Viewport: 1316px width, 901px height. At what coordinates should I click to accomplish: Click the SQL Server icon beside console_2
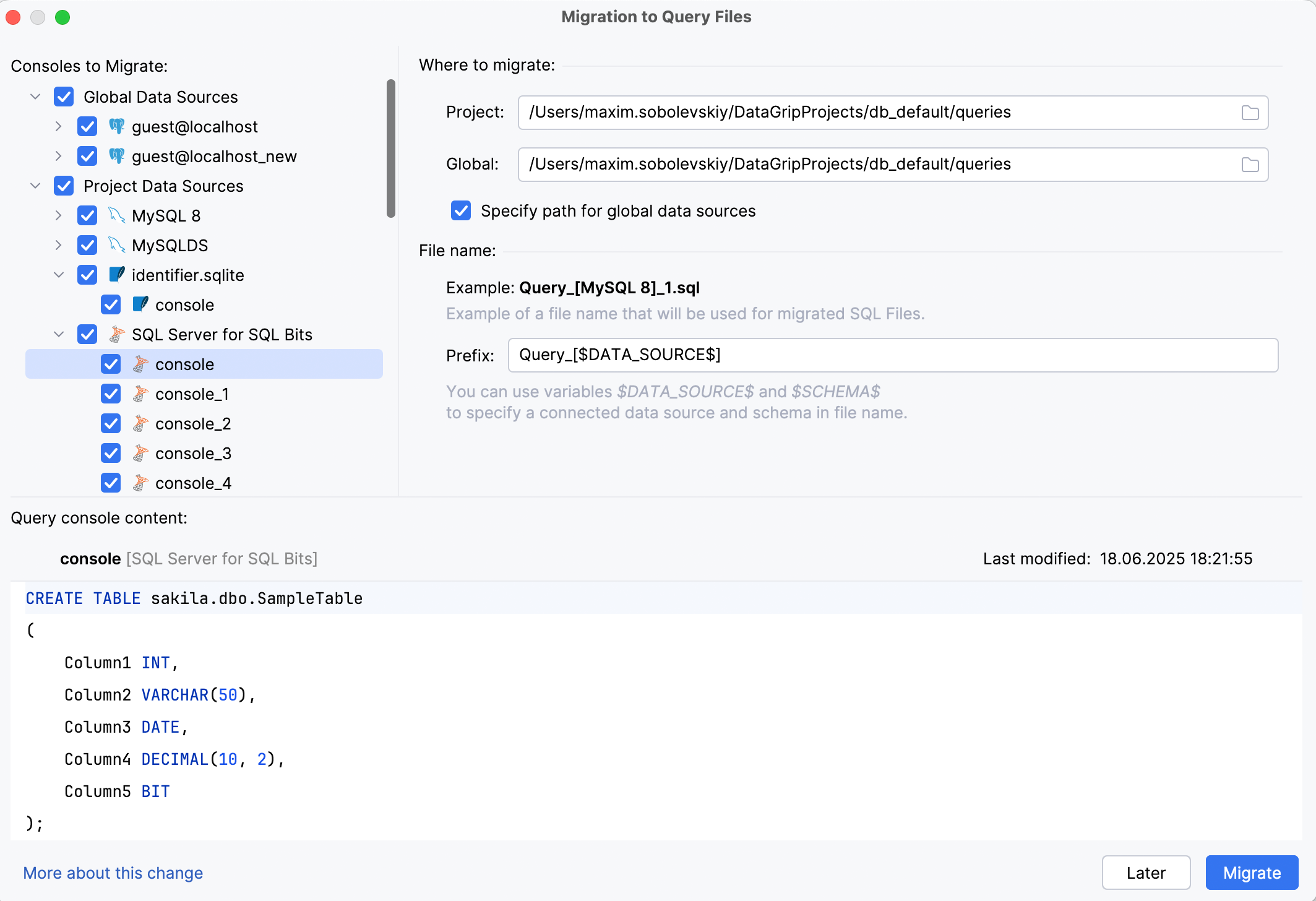click(140, 424)
